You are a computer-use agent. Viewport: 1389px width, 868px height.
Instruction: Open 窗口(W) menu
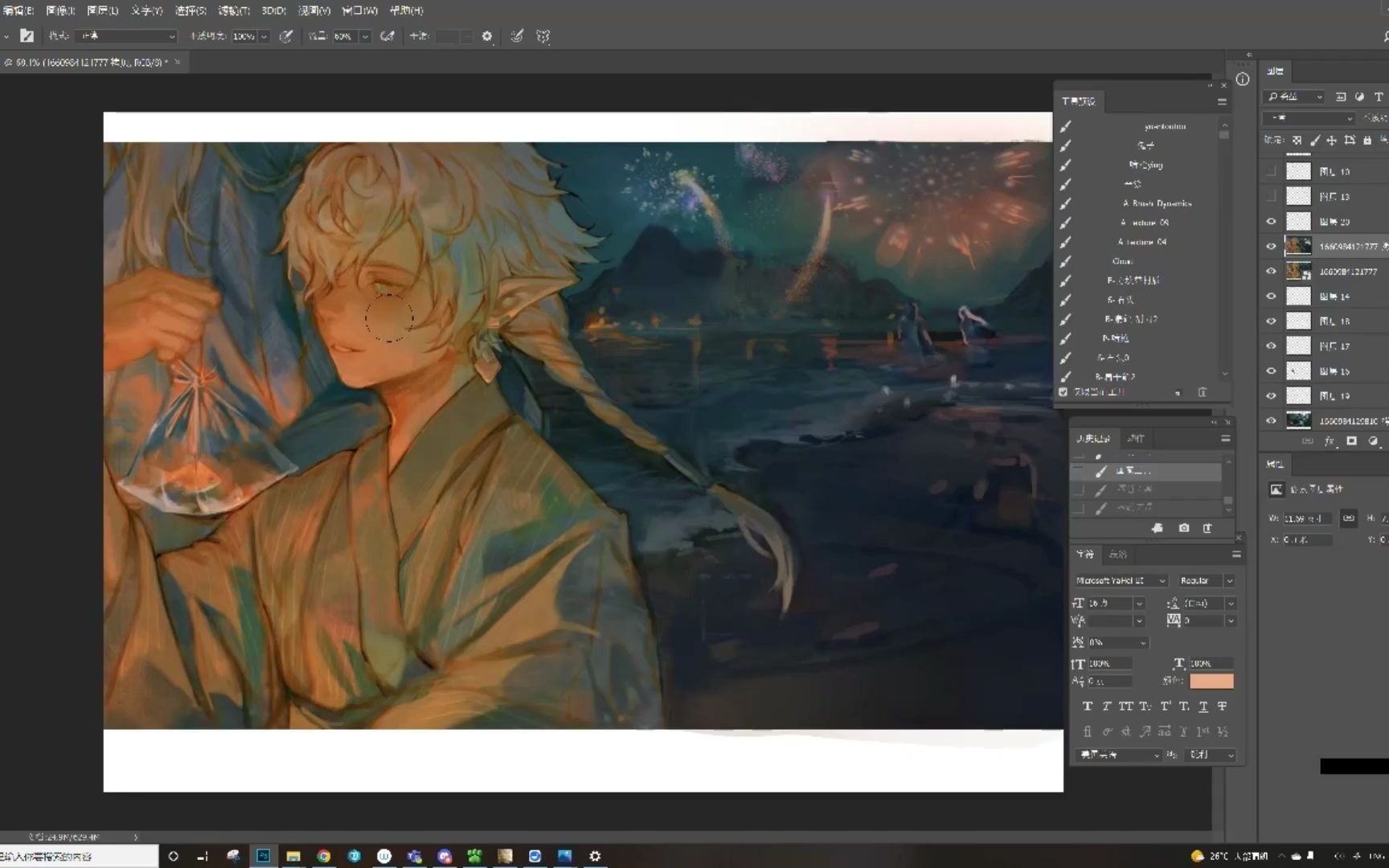[359, 10]
